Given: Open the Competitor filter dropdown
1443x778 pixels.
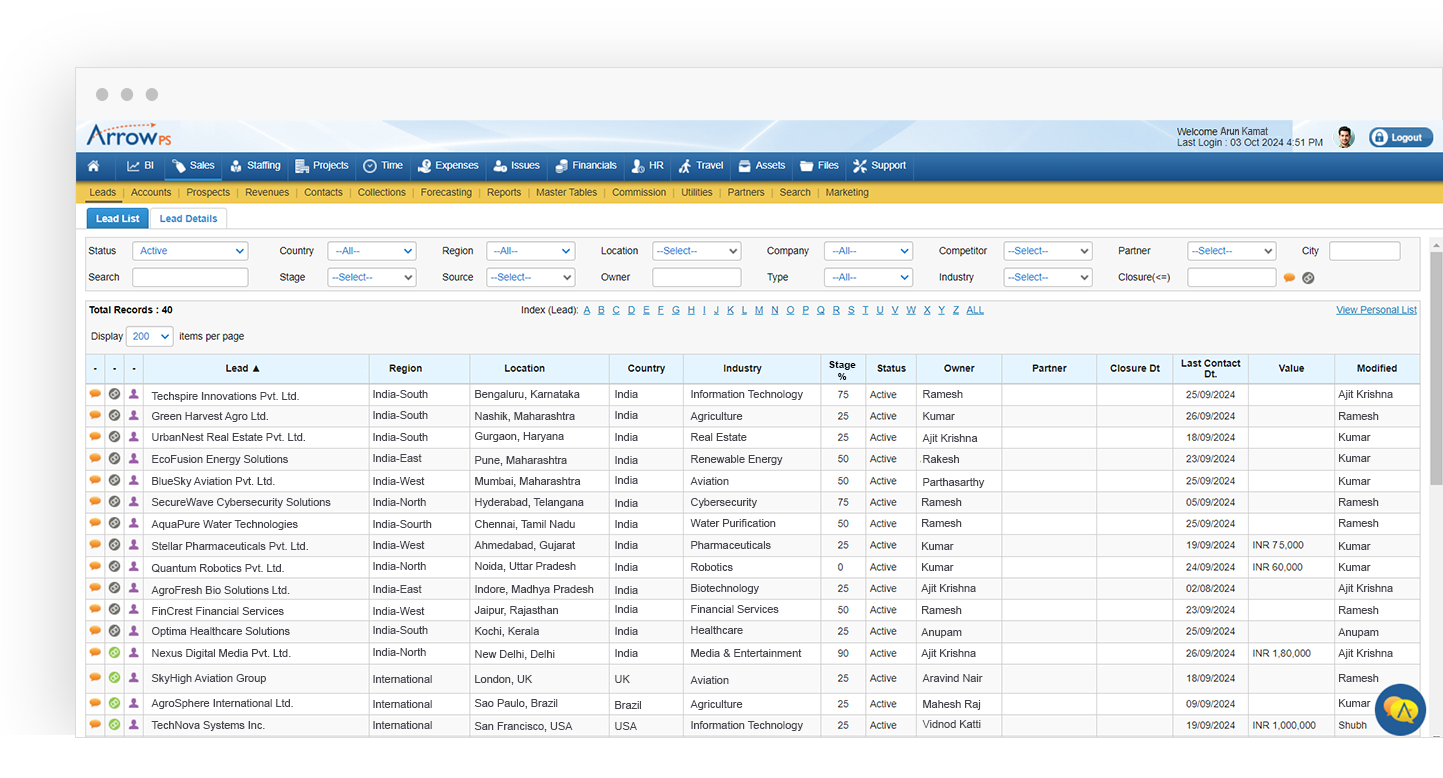Looking at the screenshot, I should click(1048, 251).
